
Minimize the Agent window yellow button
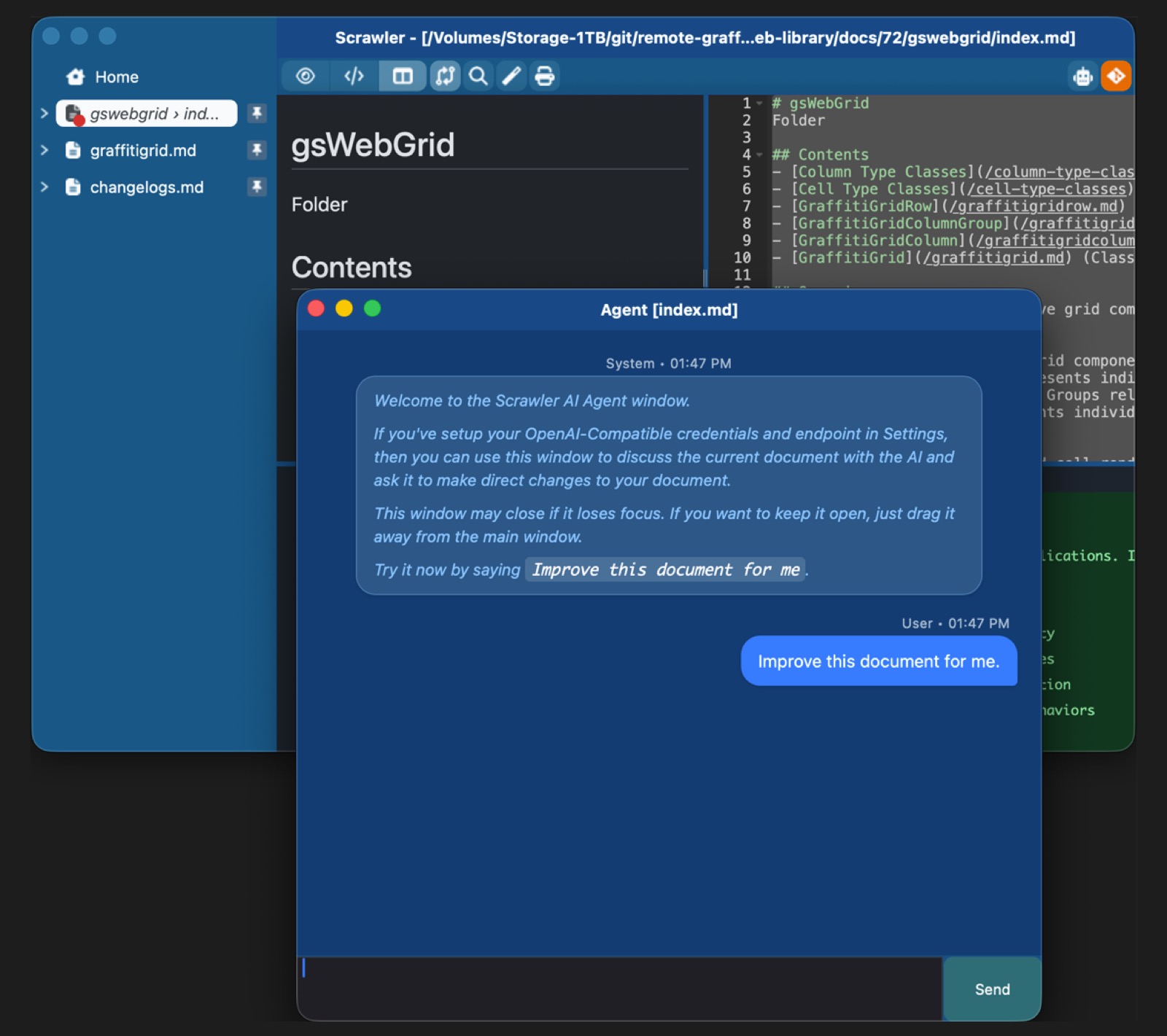coord(344,308)
